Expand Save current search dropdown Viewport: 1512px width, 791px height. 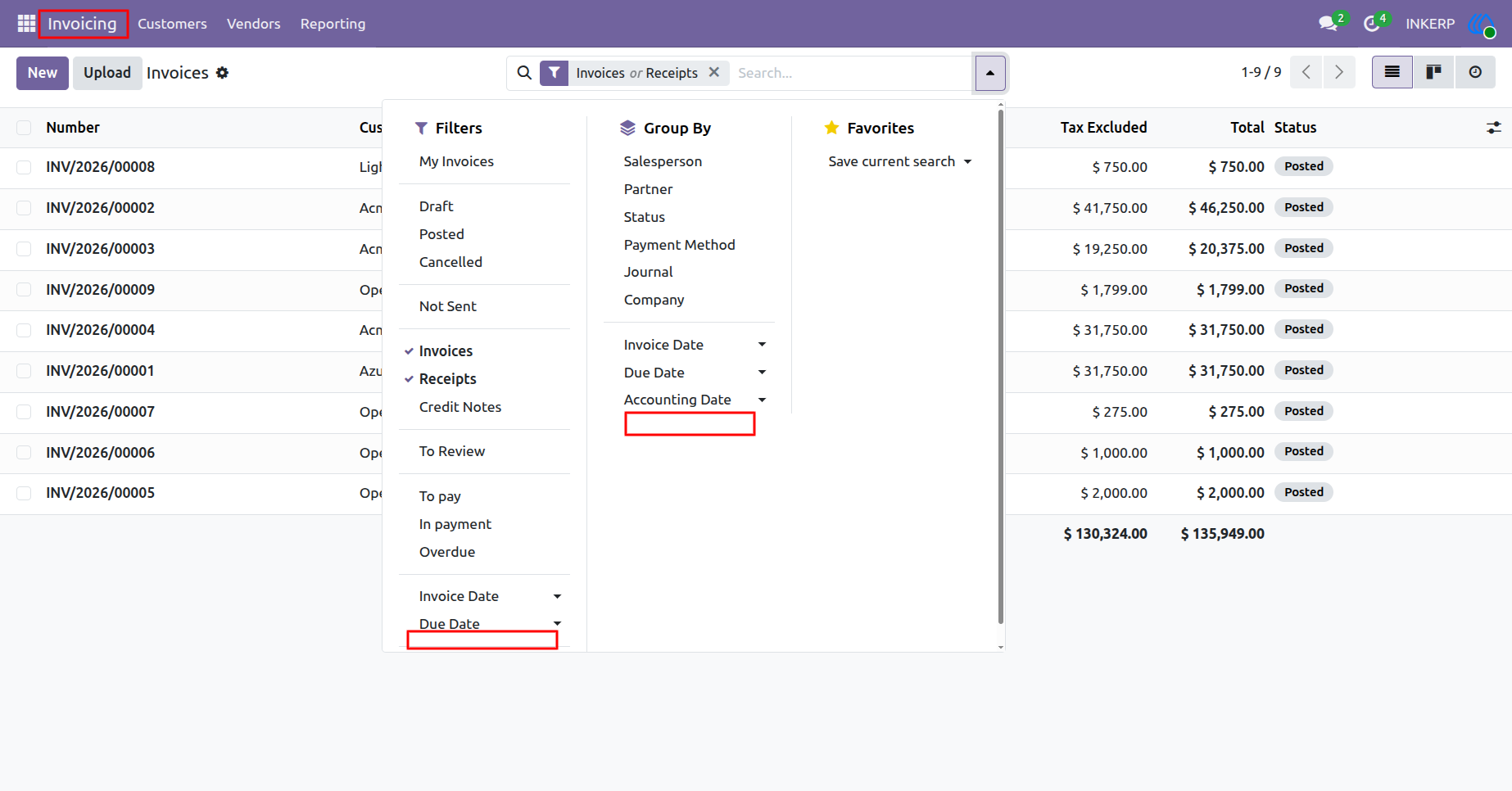coord(899,161)
